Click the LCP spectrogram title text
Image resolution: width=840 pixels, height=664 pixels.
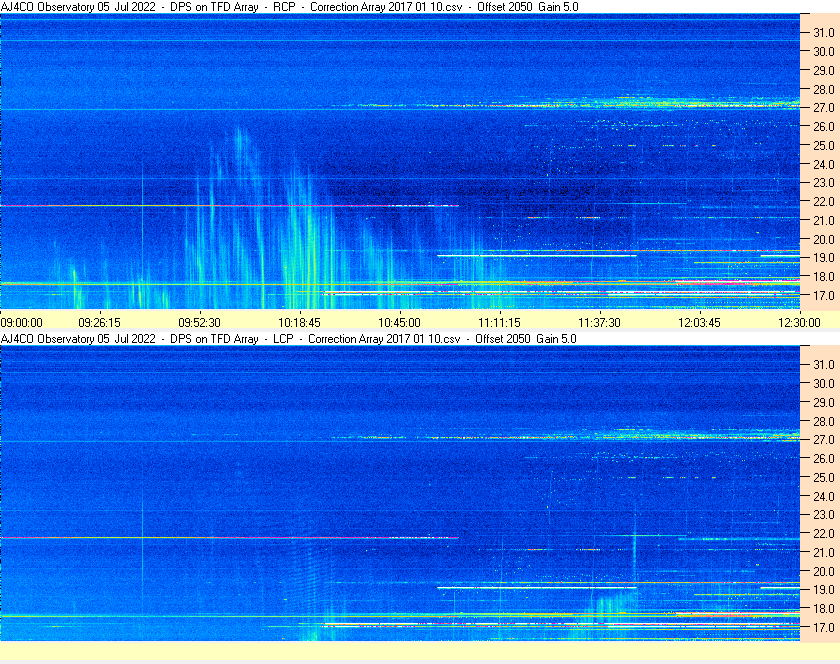[290, 339]
